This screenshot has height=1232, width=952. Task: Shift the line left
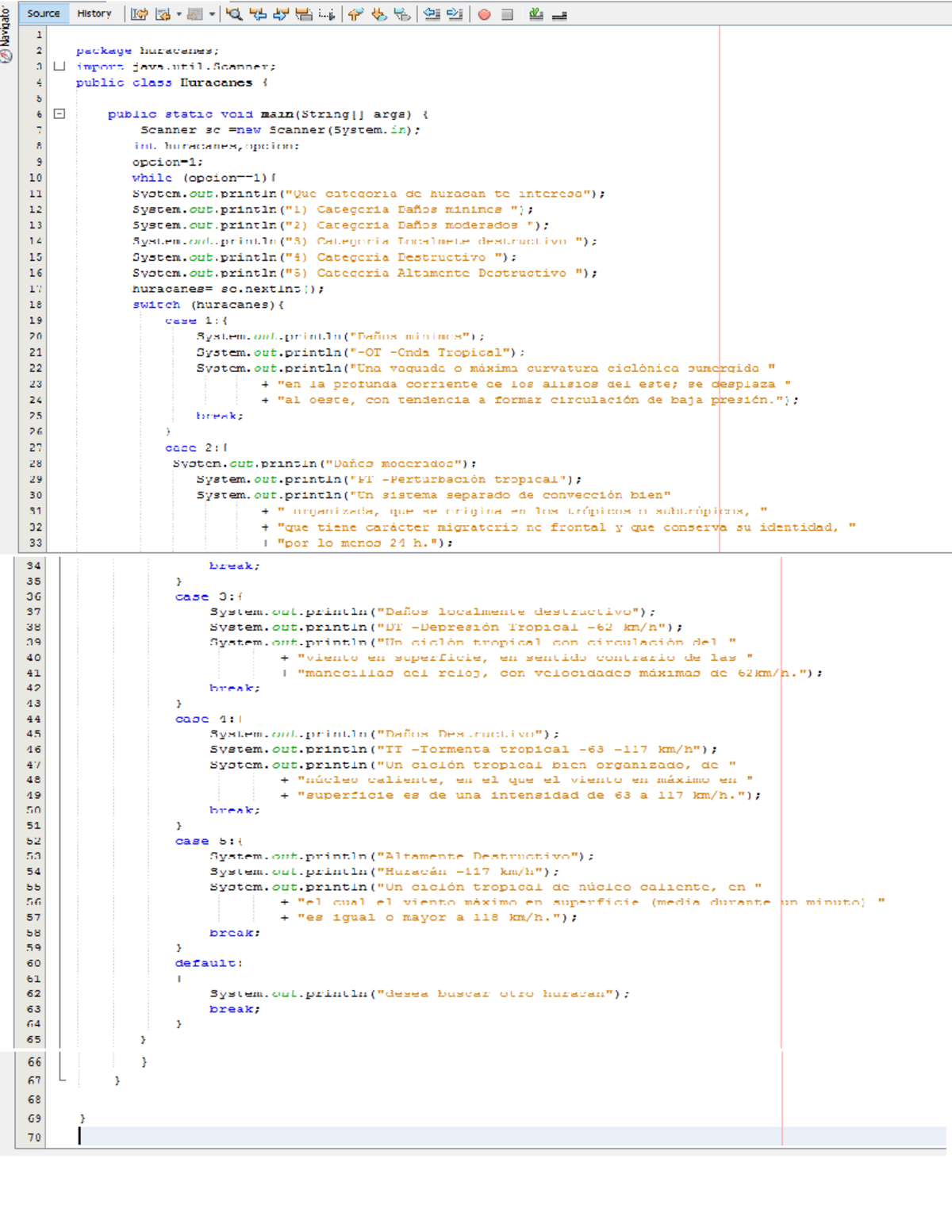(x=432, y=14)
